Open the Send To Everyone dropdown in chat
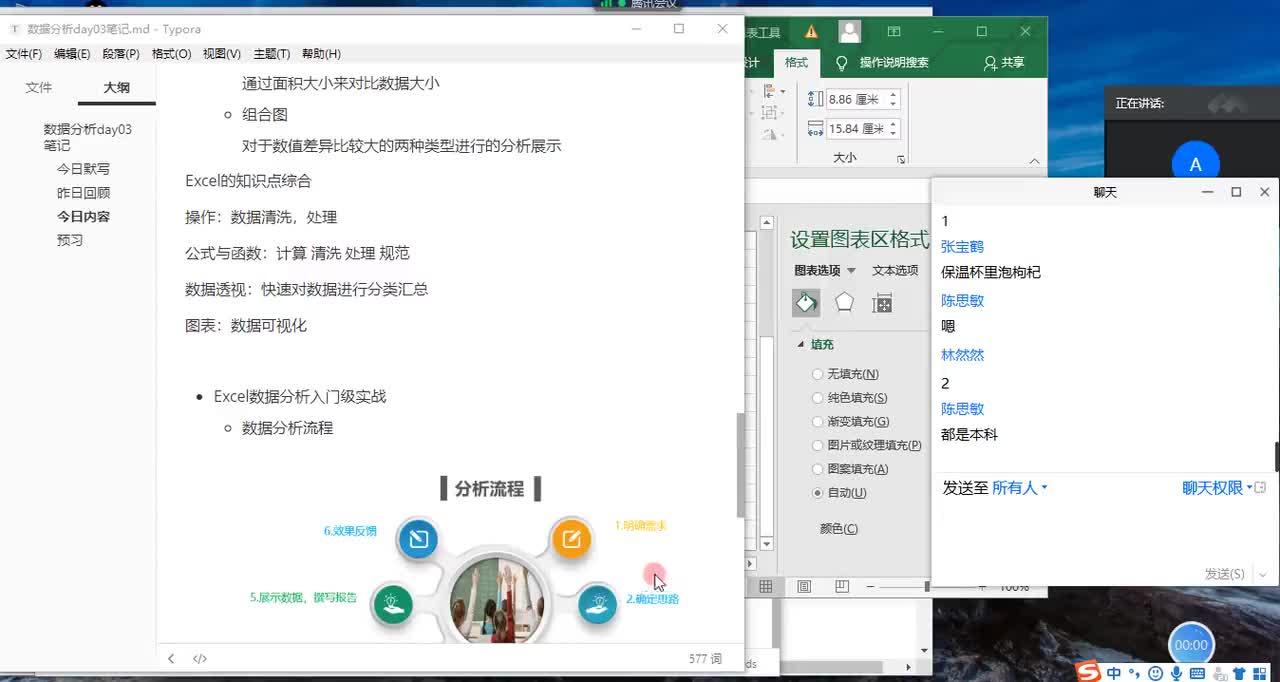This screenshot has width=1280, height=682. click(x=1020, y=488)
